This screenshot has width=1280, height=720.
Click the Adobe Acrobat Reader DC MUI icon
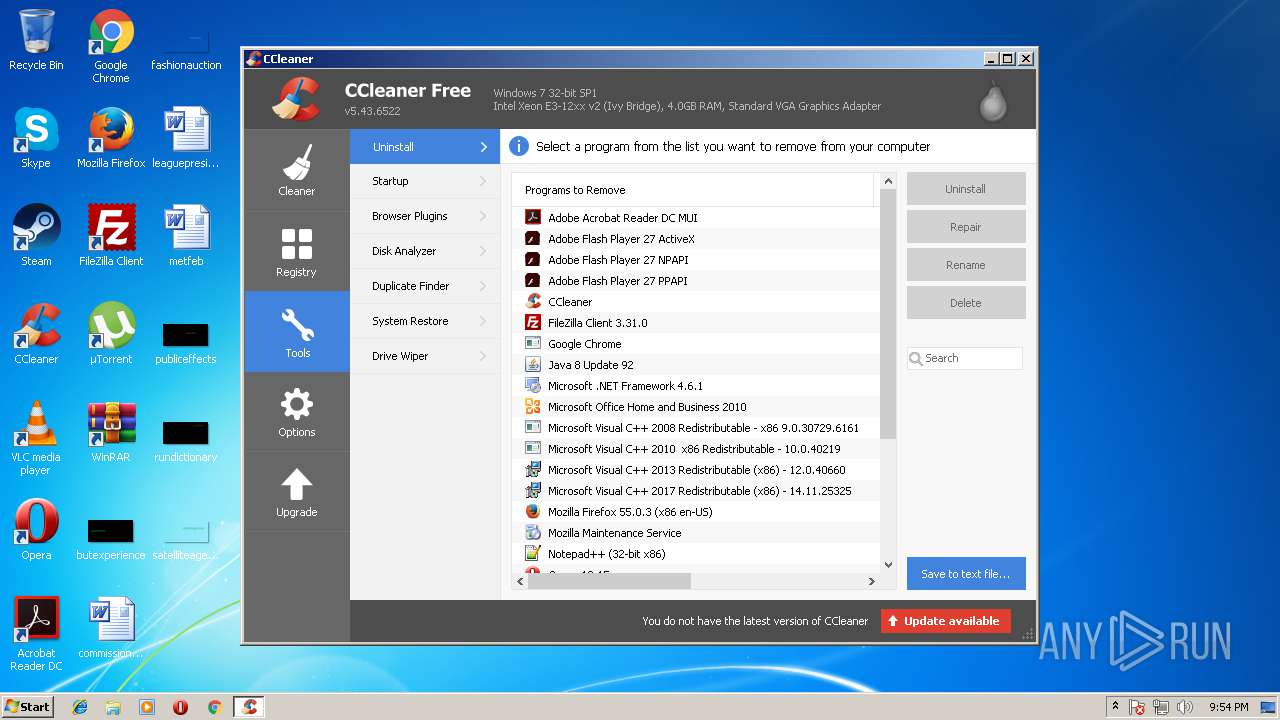[x=533, y=217]
